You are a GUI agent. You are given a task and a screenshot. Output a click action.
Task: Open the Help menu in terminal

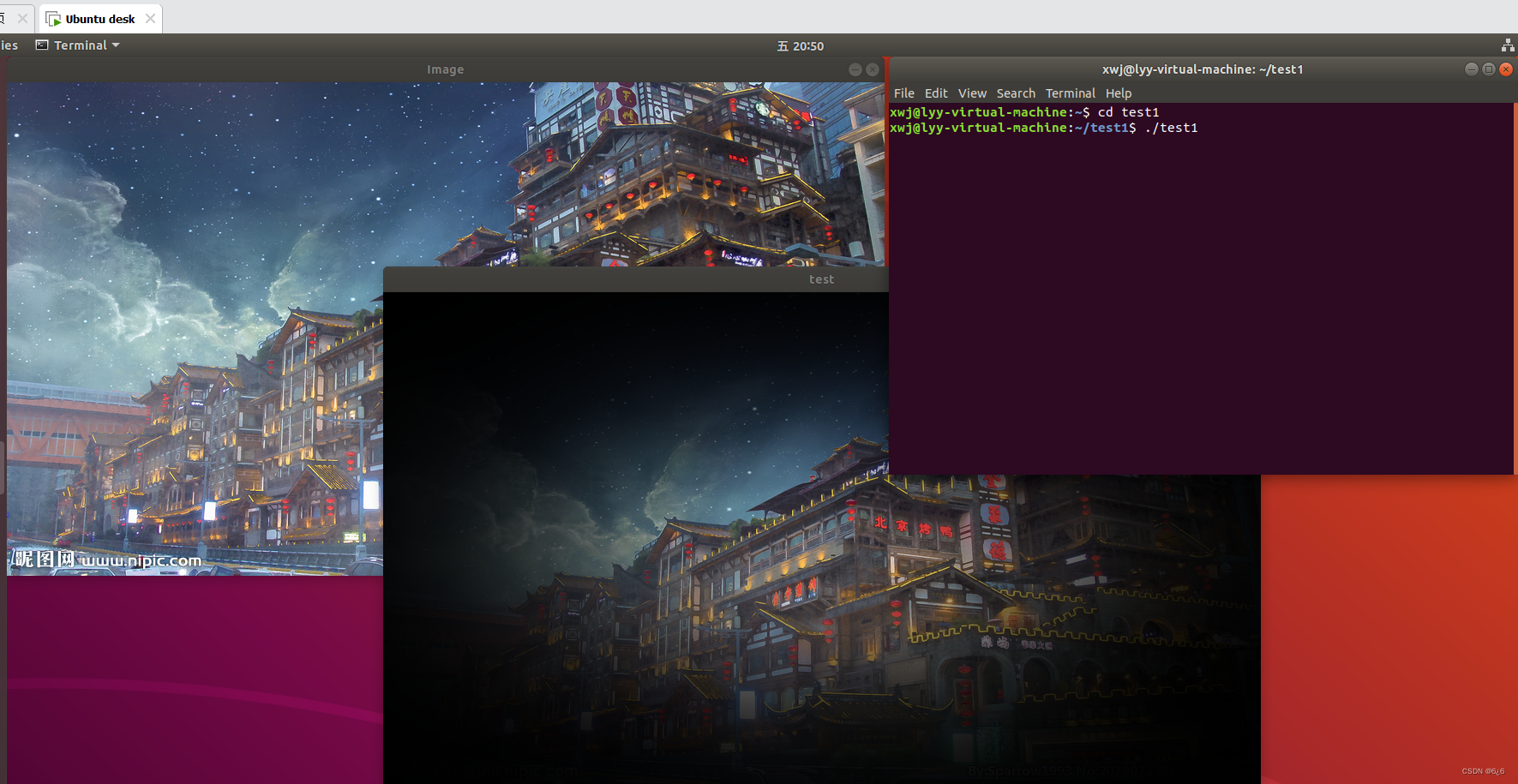(x=1119, y=93)
